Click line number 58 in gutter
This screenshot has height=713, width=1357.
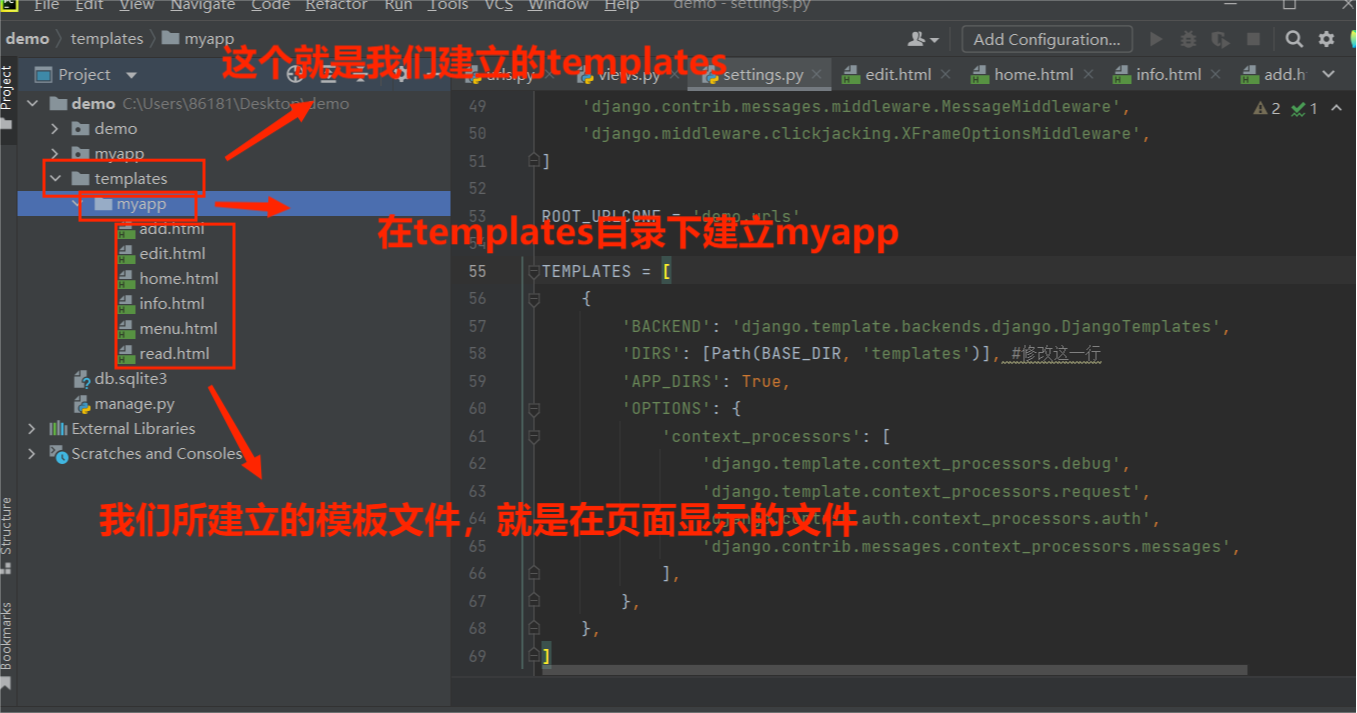[476, 353]
